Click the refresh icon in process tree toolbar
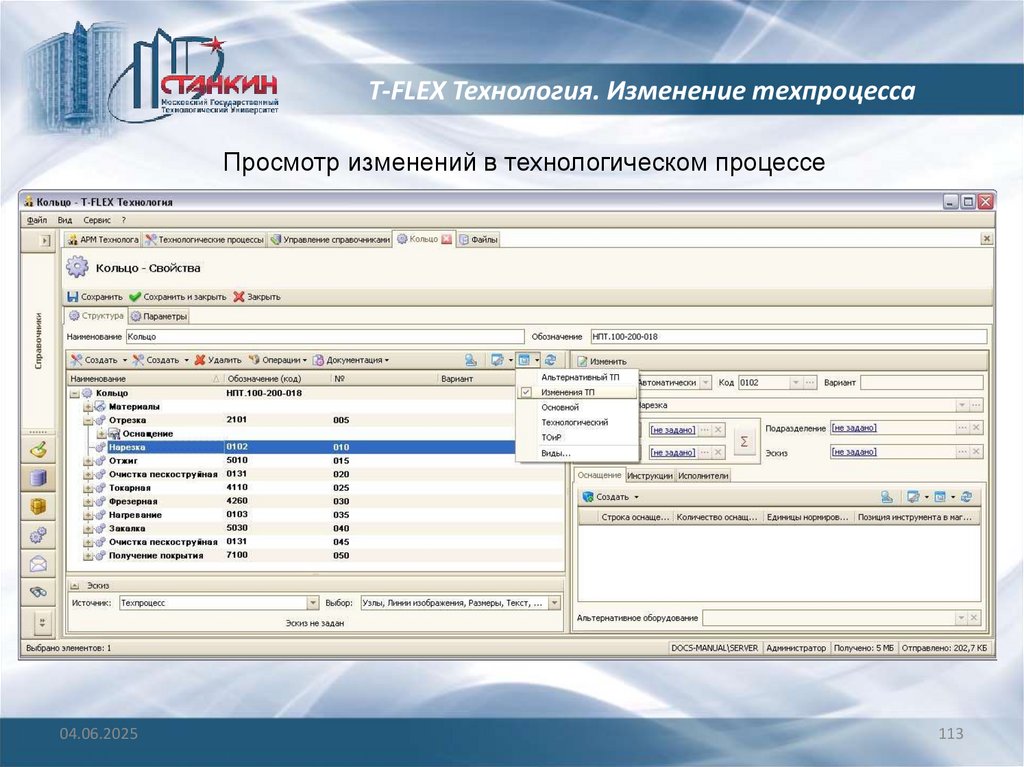 coord(551,360)
